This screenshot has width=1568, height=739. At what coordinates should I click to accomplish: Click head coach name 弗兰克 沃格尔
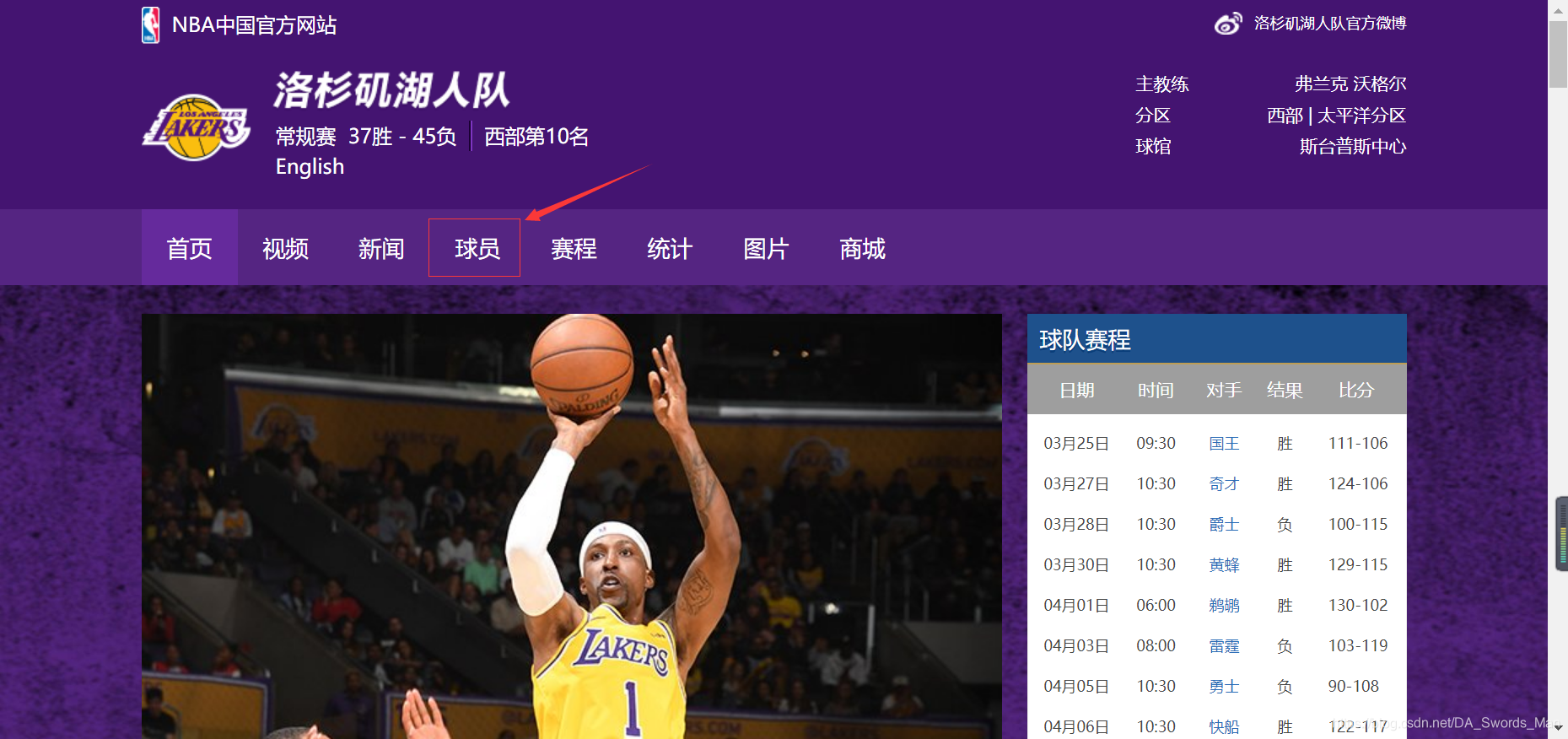coord(1350,84)
